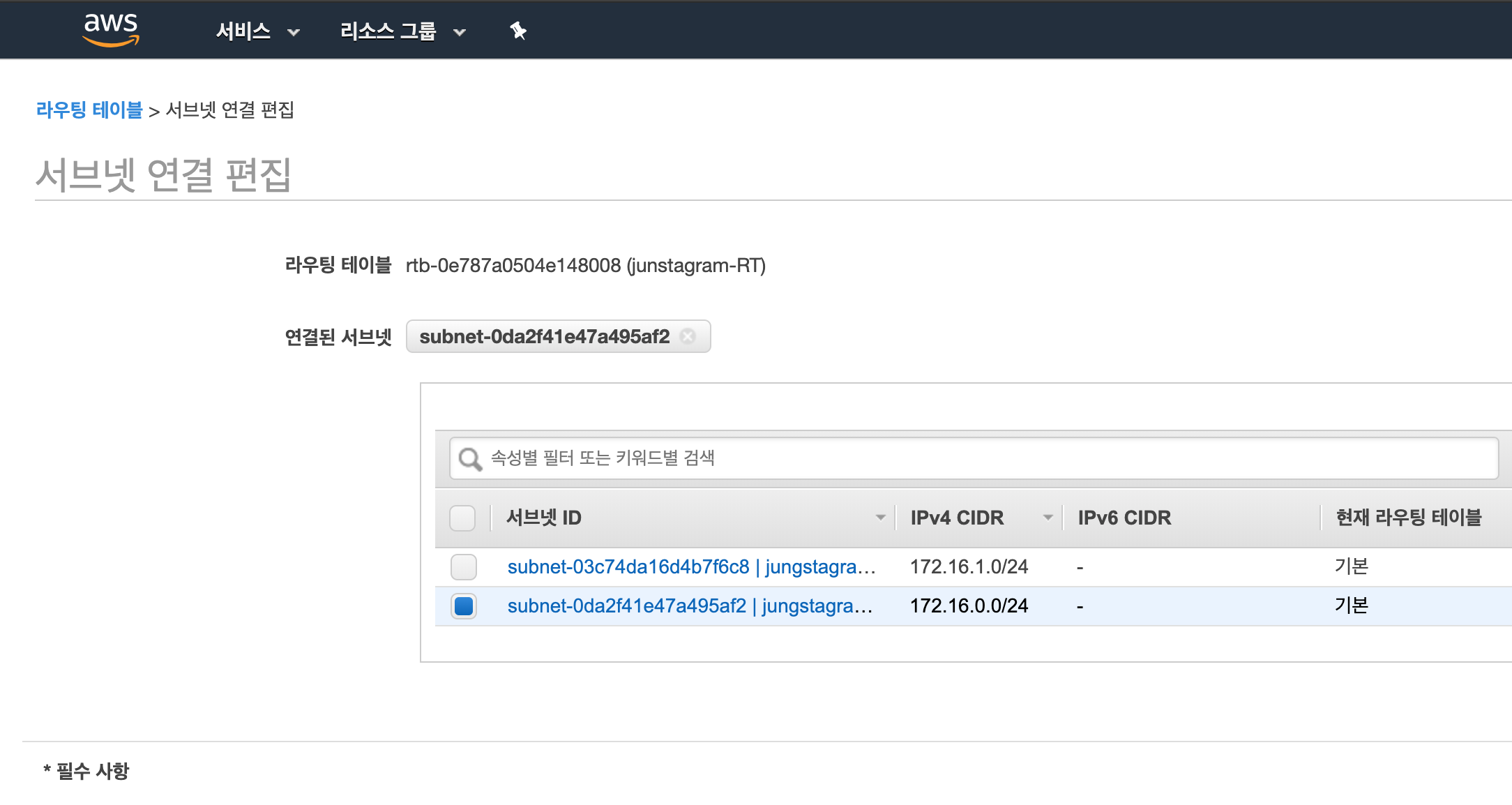This screenshot has width=1512, height=805.
Task: Go back to 라우팅 테이블 breadcrumb link
Action: pyautogui.click(x=89, y=110)
